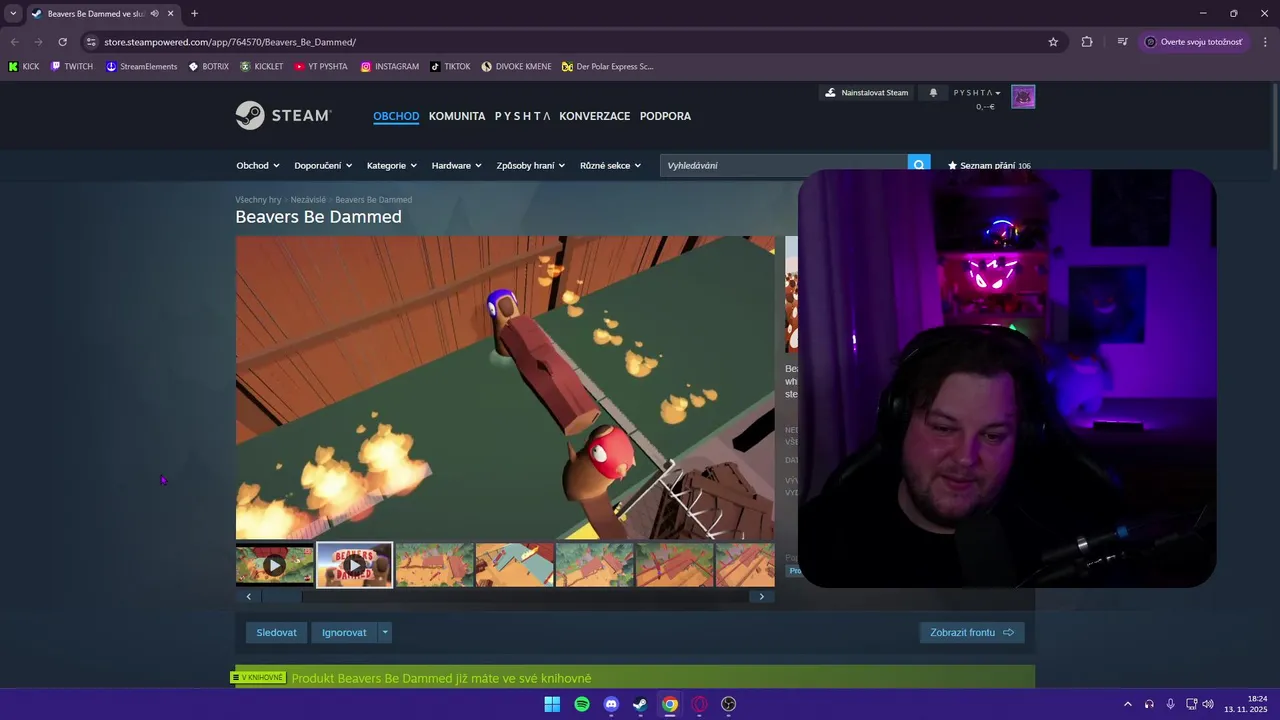
Task: Open the StreamElements bookmark
Action: point(141,67)
